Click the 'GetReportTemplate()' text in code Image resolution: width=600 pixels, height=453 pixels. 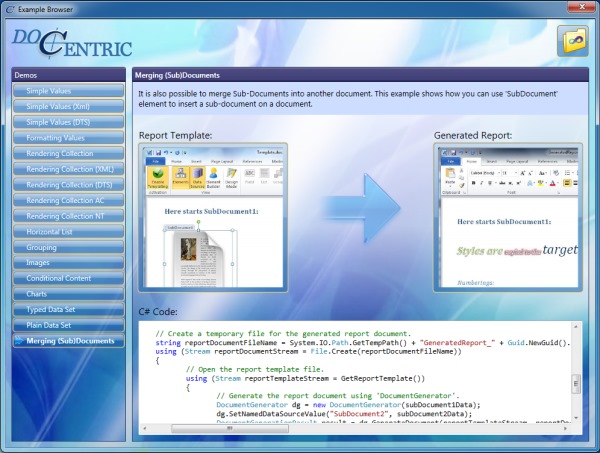(383, 378)
